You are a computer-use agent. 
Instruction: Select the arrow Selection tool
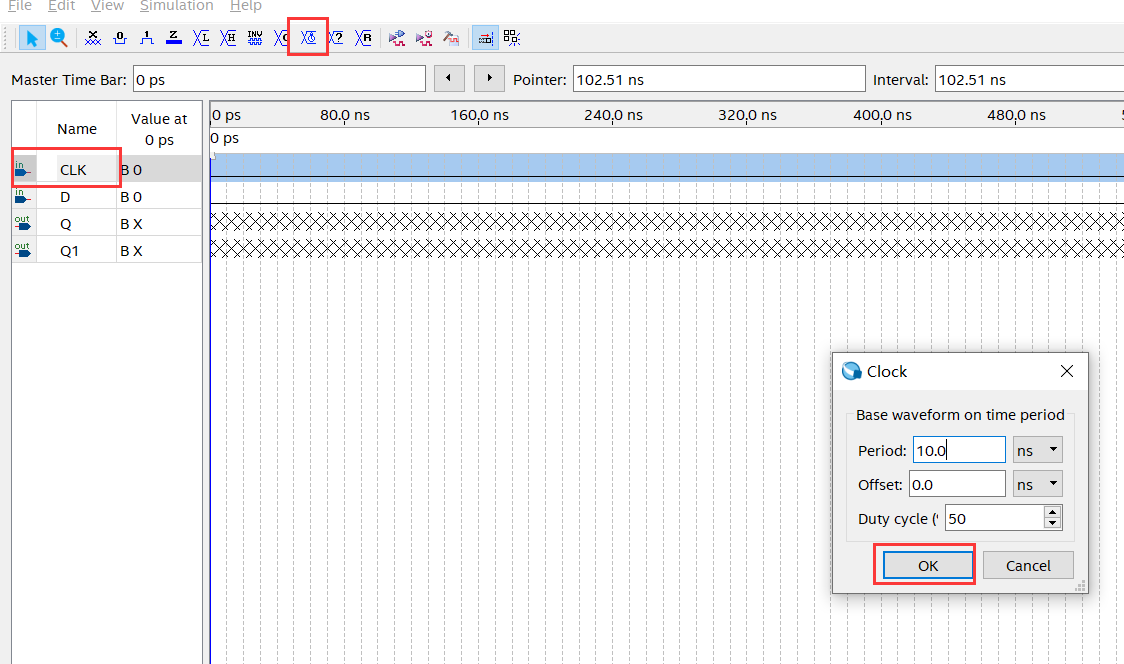click(x=32, y=38)
